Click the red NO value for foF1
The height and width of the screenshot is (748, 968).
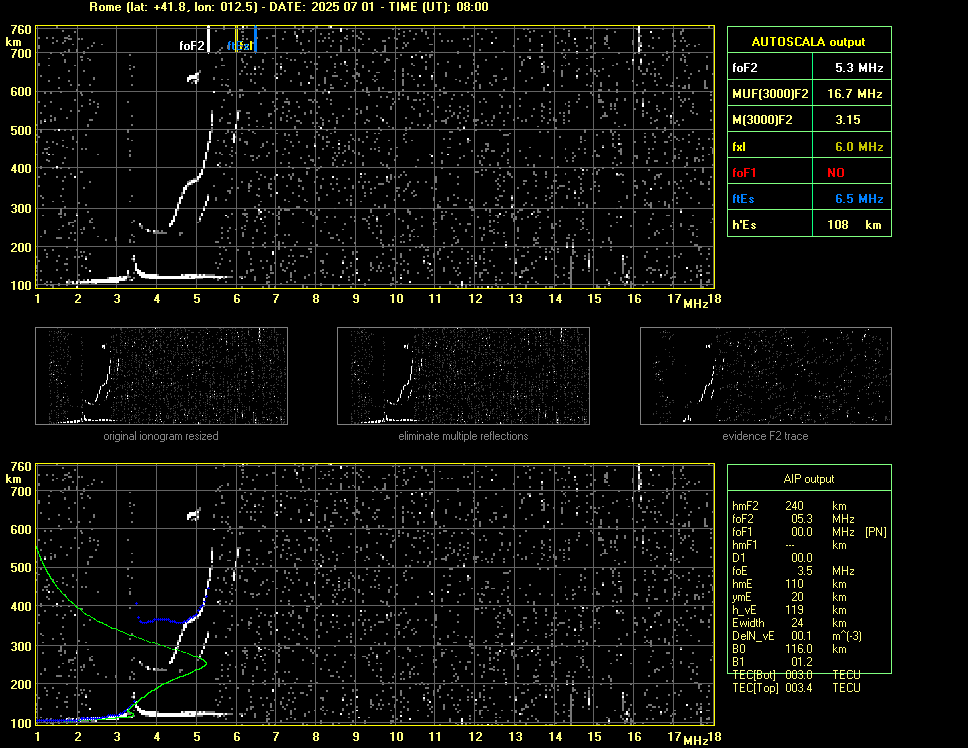(x=836, y=173)
